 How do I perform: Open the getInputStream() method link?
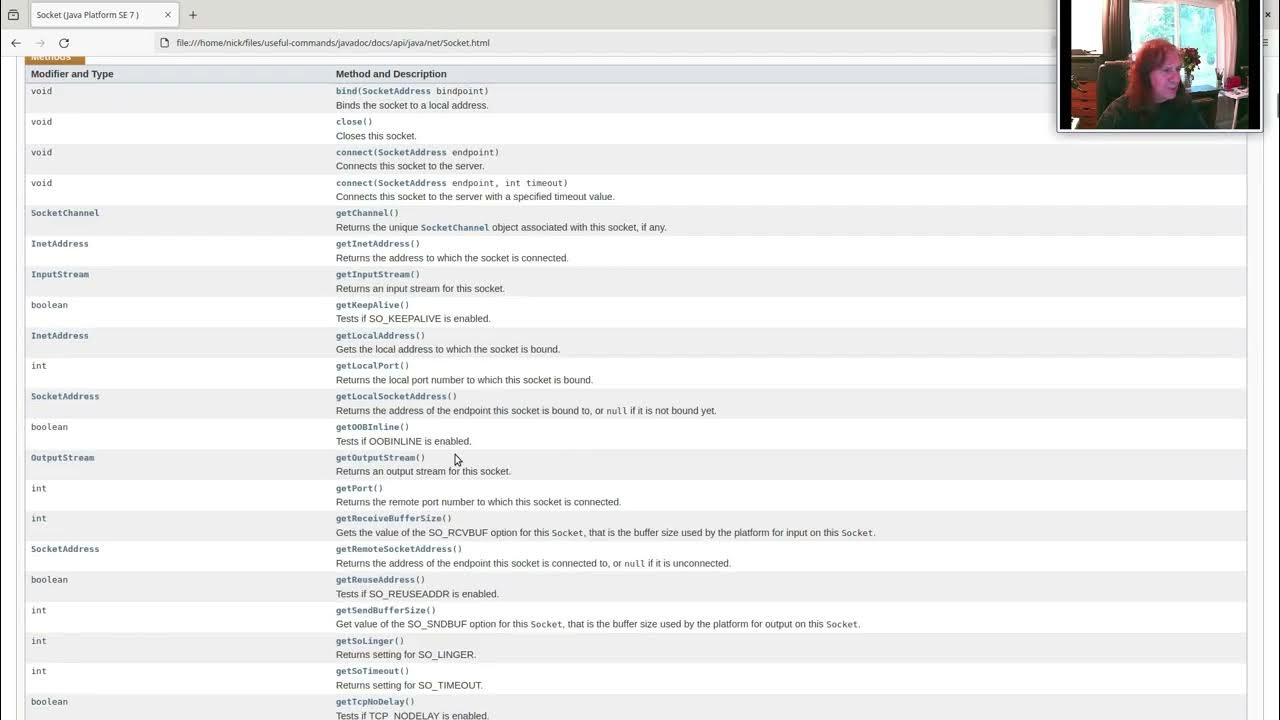pyautogui.click(x=377, y=274)
